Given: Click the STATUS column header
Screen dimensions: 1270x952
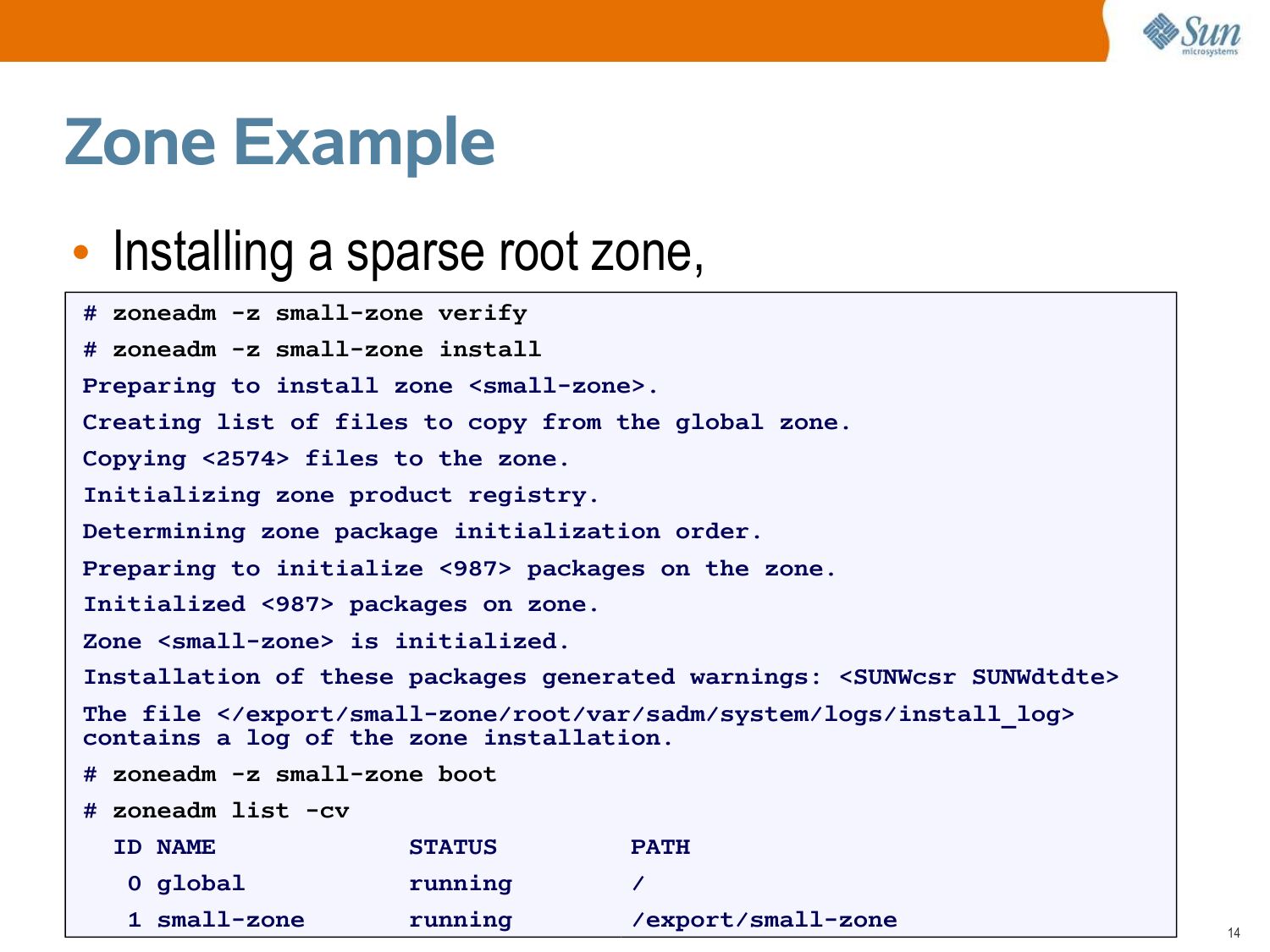Looking at the screenshot, I should pyautogui.click(x=453, y=847).
